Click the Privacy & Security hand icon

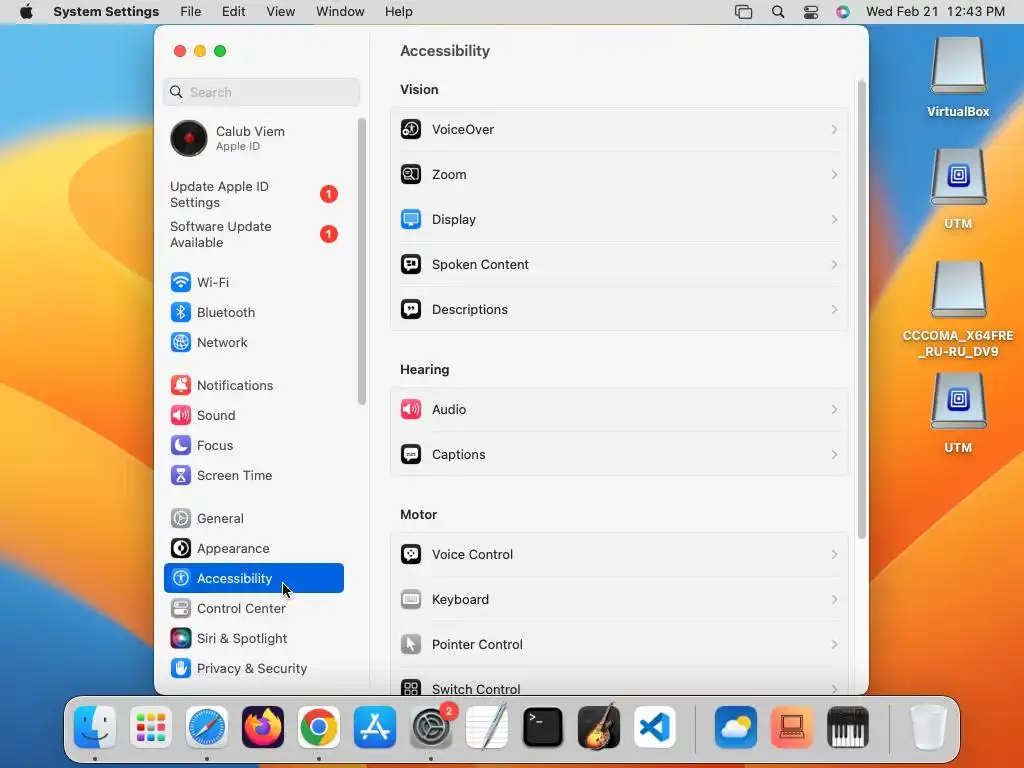(x=181, y=669)
